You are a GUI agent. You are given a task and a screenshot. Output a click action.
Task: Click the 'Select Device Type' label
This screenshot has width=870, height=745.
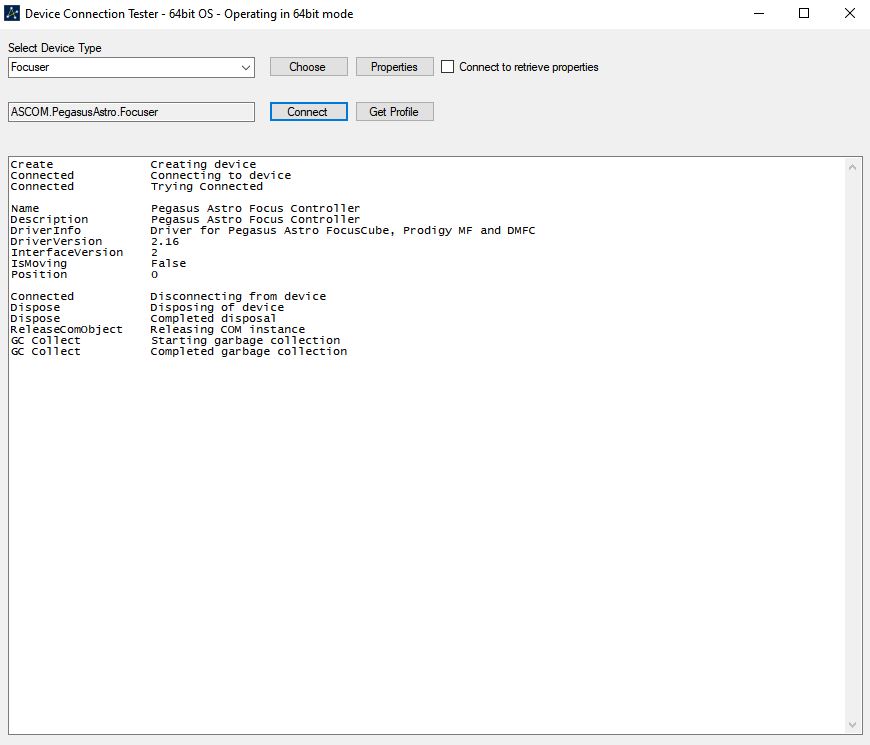[x=54, y=48]
